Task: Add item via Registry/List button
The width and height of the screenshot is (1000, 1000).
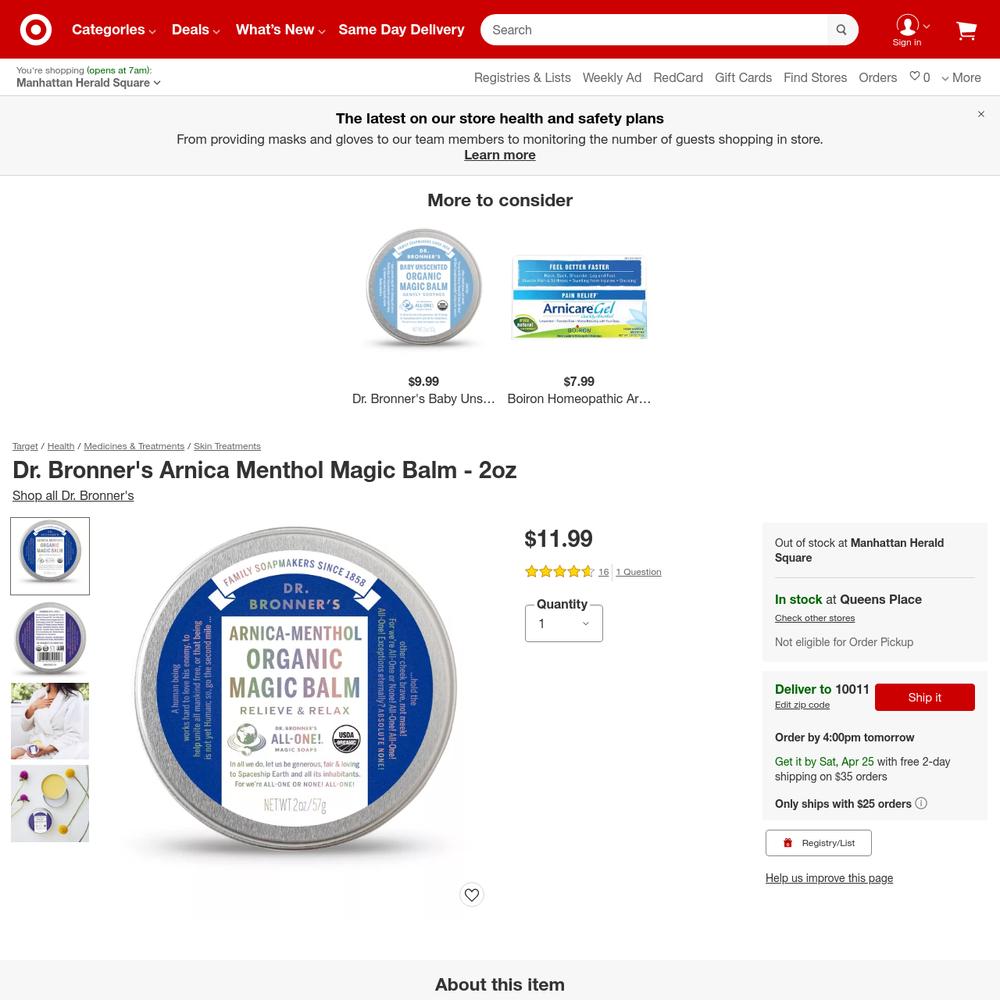Action: 818,842
